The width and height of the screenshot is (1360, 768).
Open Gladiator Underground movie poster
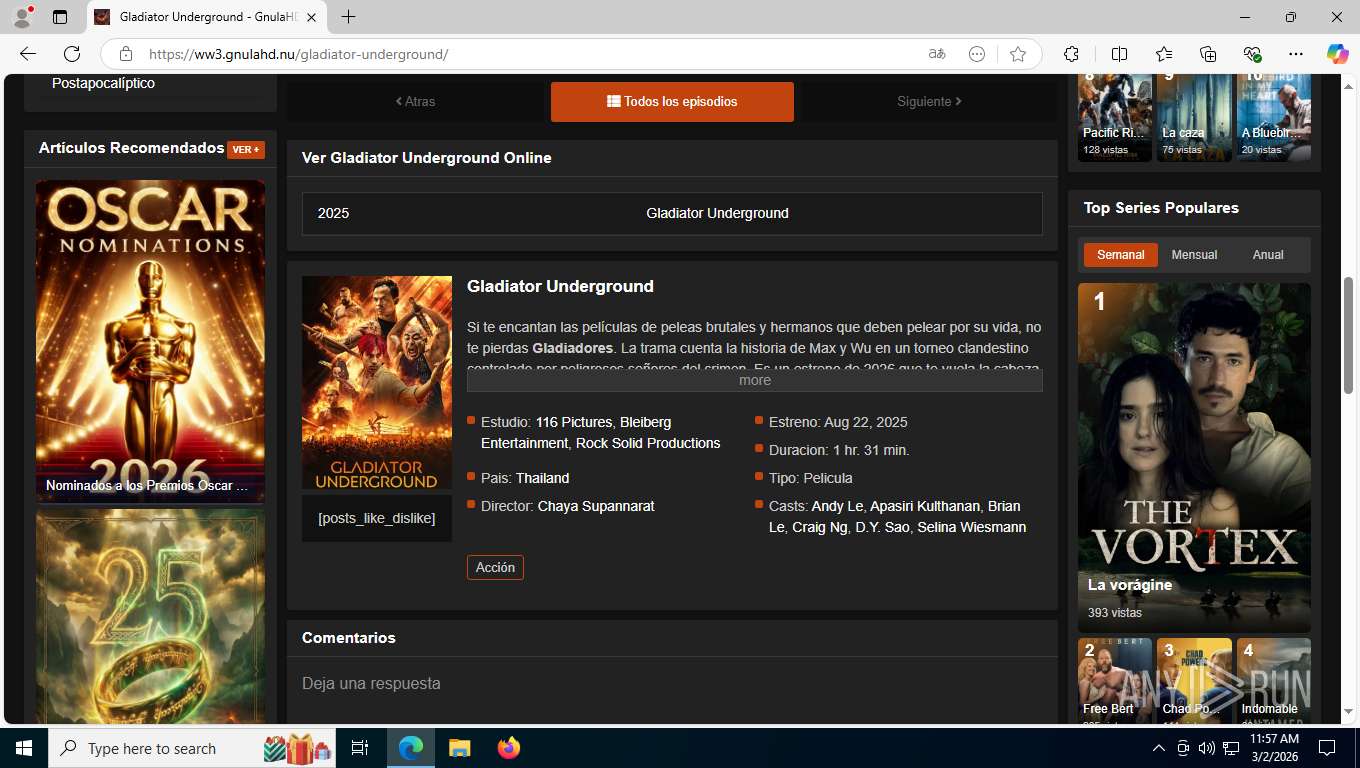tap(377, 383)
